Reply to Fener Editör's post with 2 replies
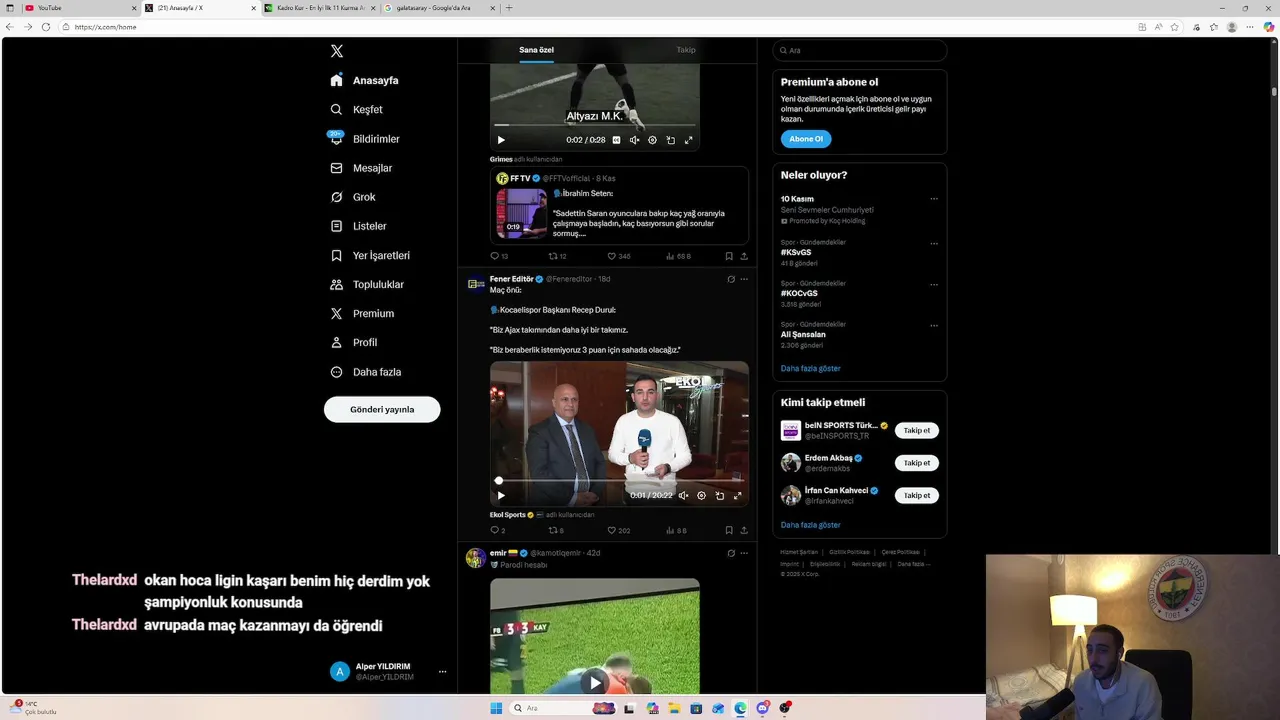The height and width of the screenshot is (720, 1280). (497, 530)
